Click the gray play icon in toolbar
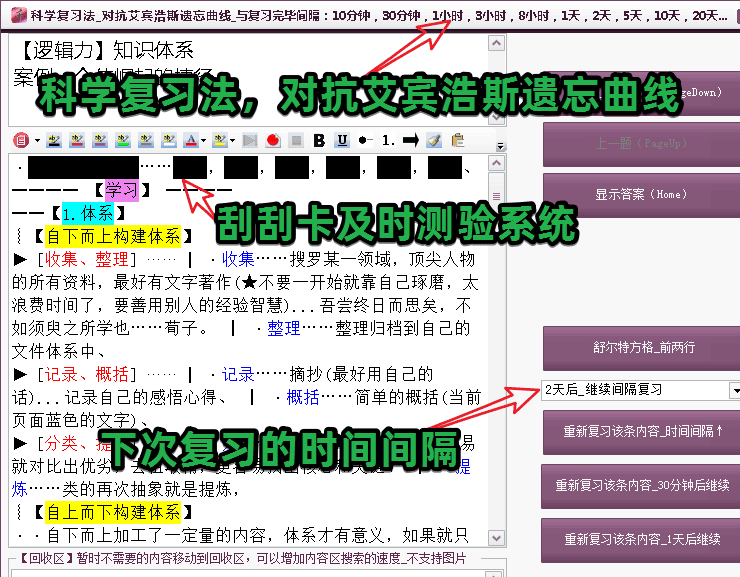The height and width of the screenshot is (577, 740). [250, 140]
